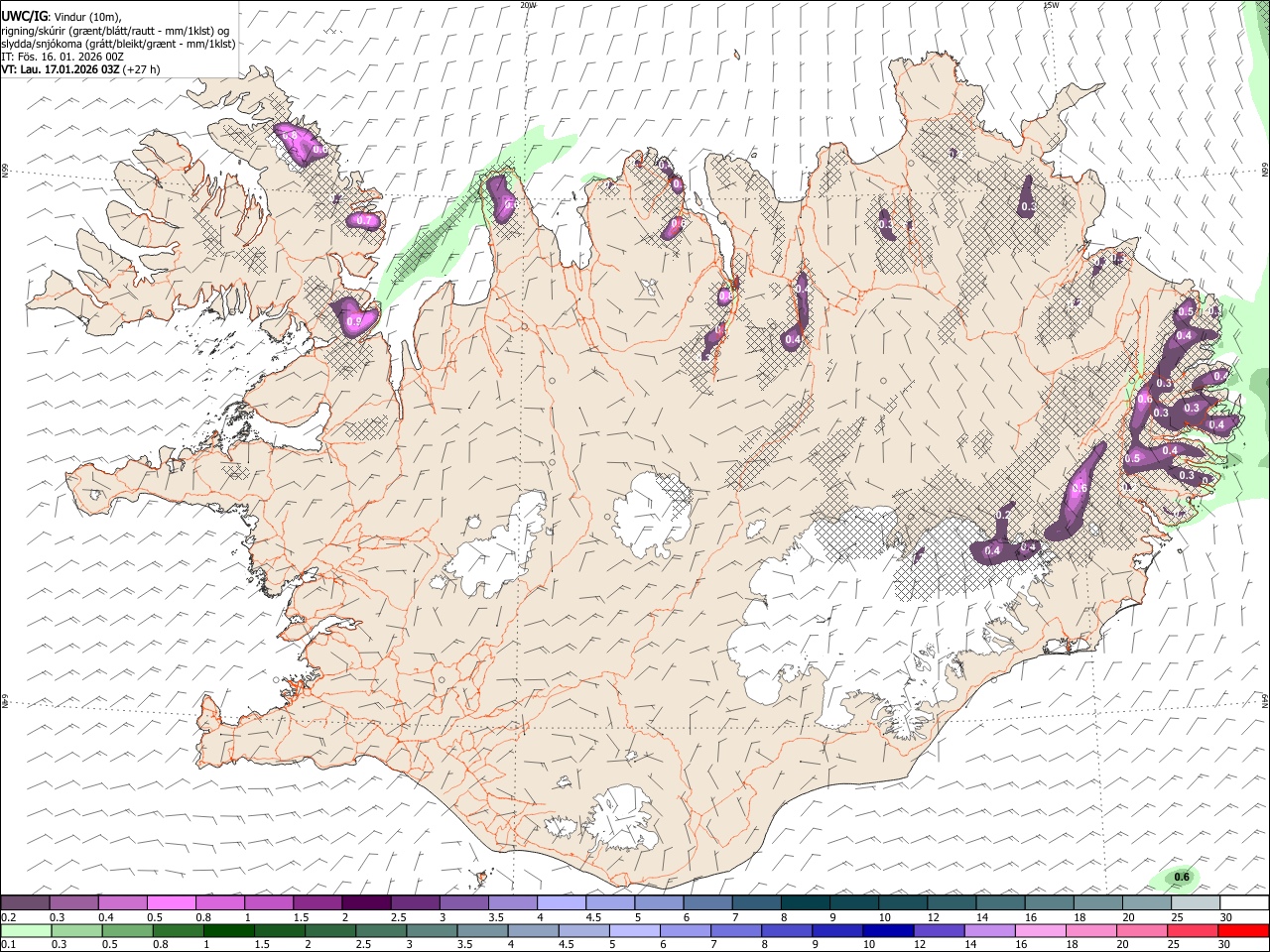Screen dimensions: 1270x952
Task: Select the white 30 snow legend swatch
Action: (1244, 903)
